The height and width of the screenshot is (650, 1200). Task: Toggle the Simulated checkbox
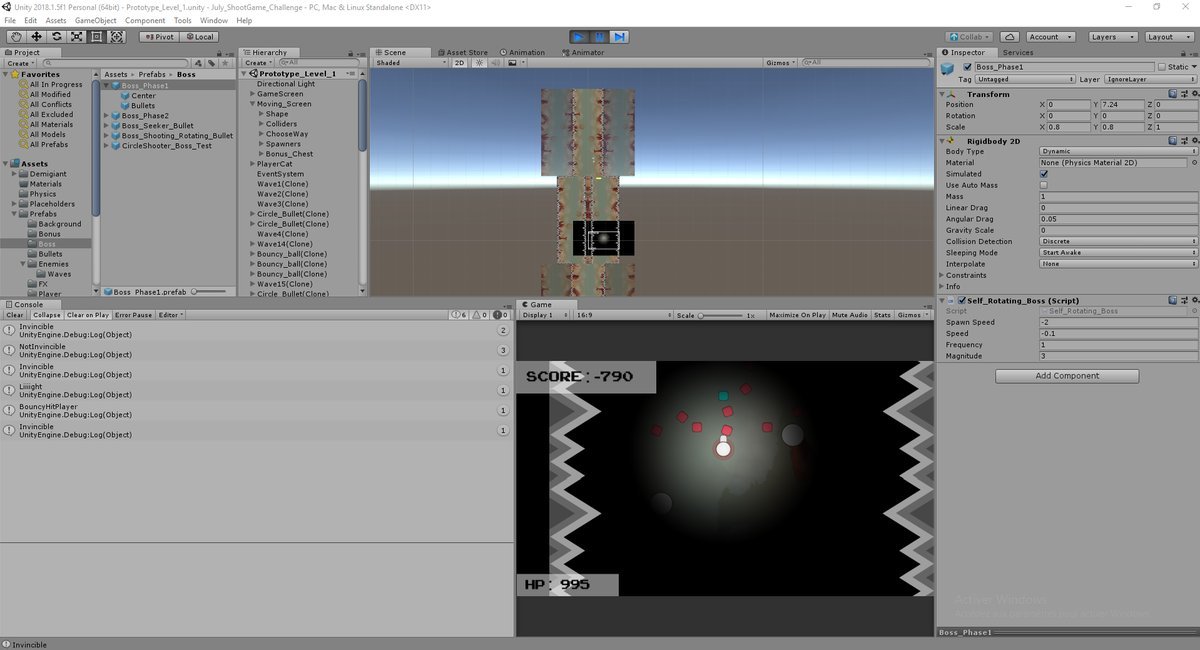[1044, 174]
